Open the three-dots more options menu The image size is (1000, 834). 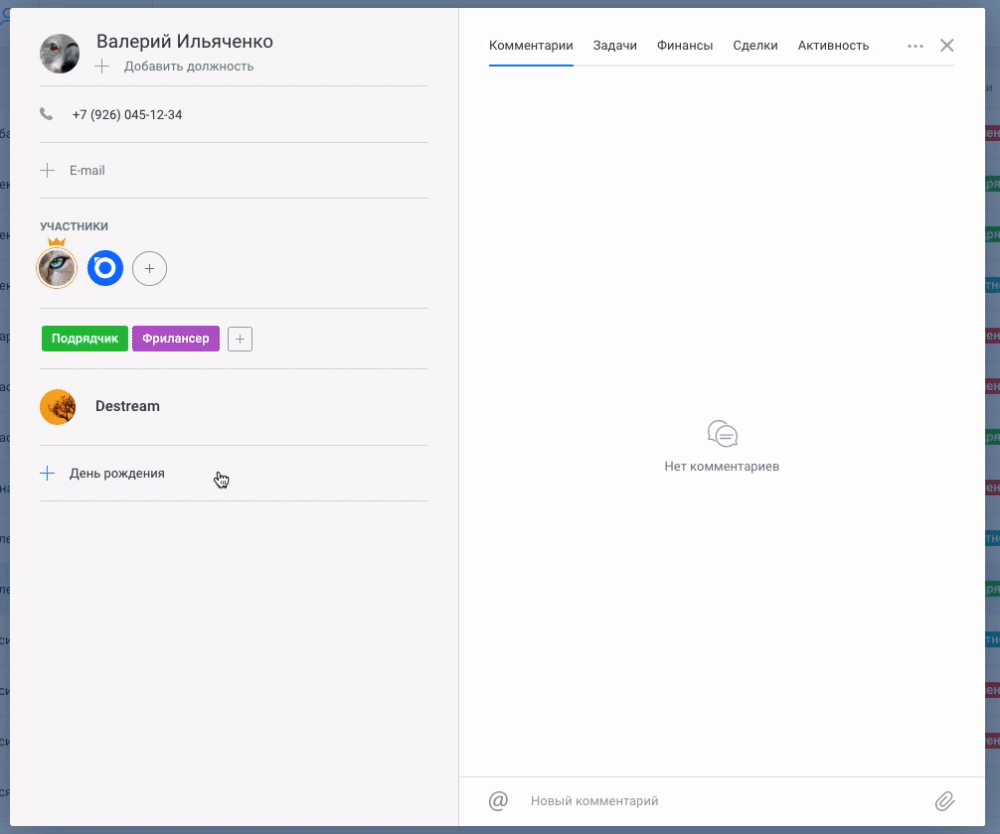click(x=915, y=46)
